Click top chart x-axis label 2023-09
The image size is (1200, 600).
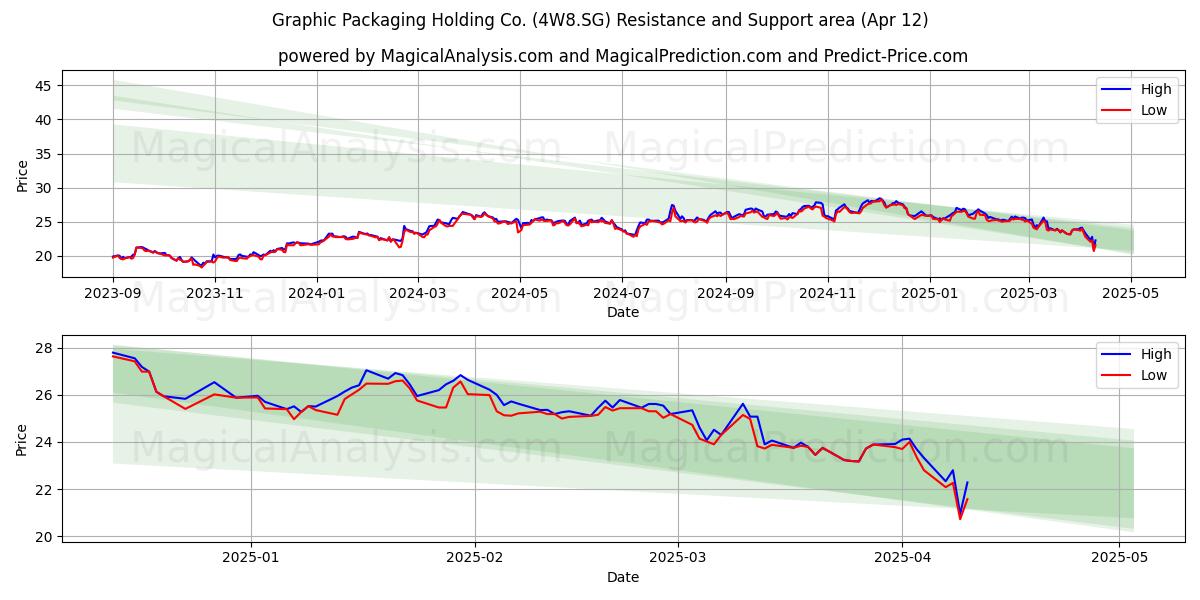(x=113, y=293)
